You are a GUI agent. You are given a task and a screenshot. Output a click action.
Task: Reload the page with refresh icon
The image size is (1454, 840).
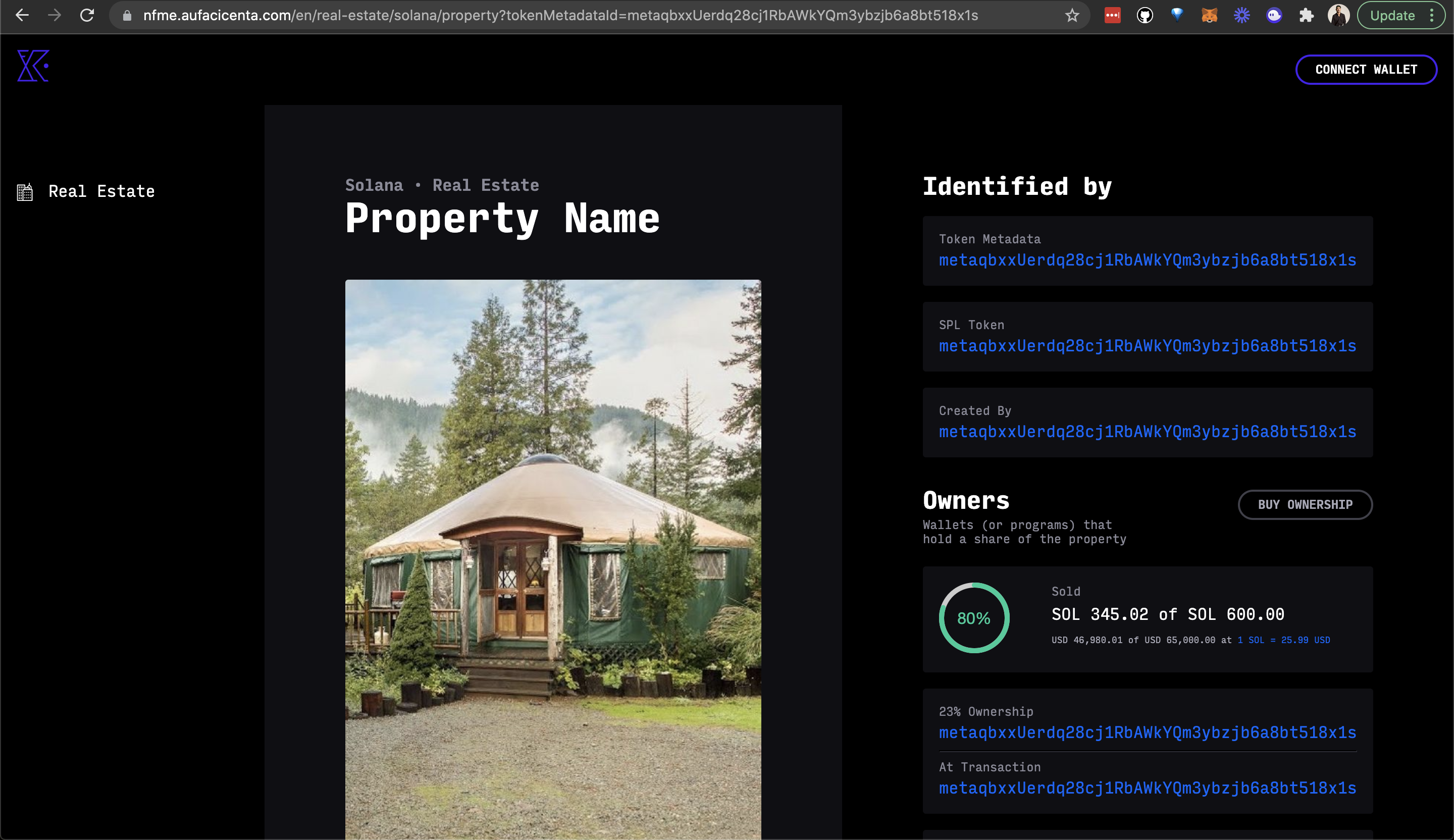click(87, 16)
